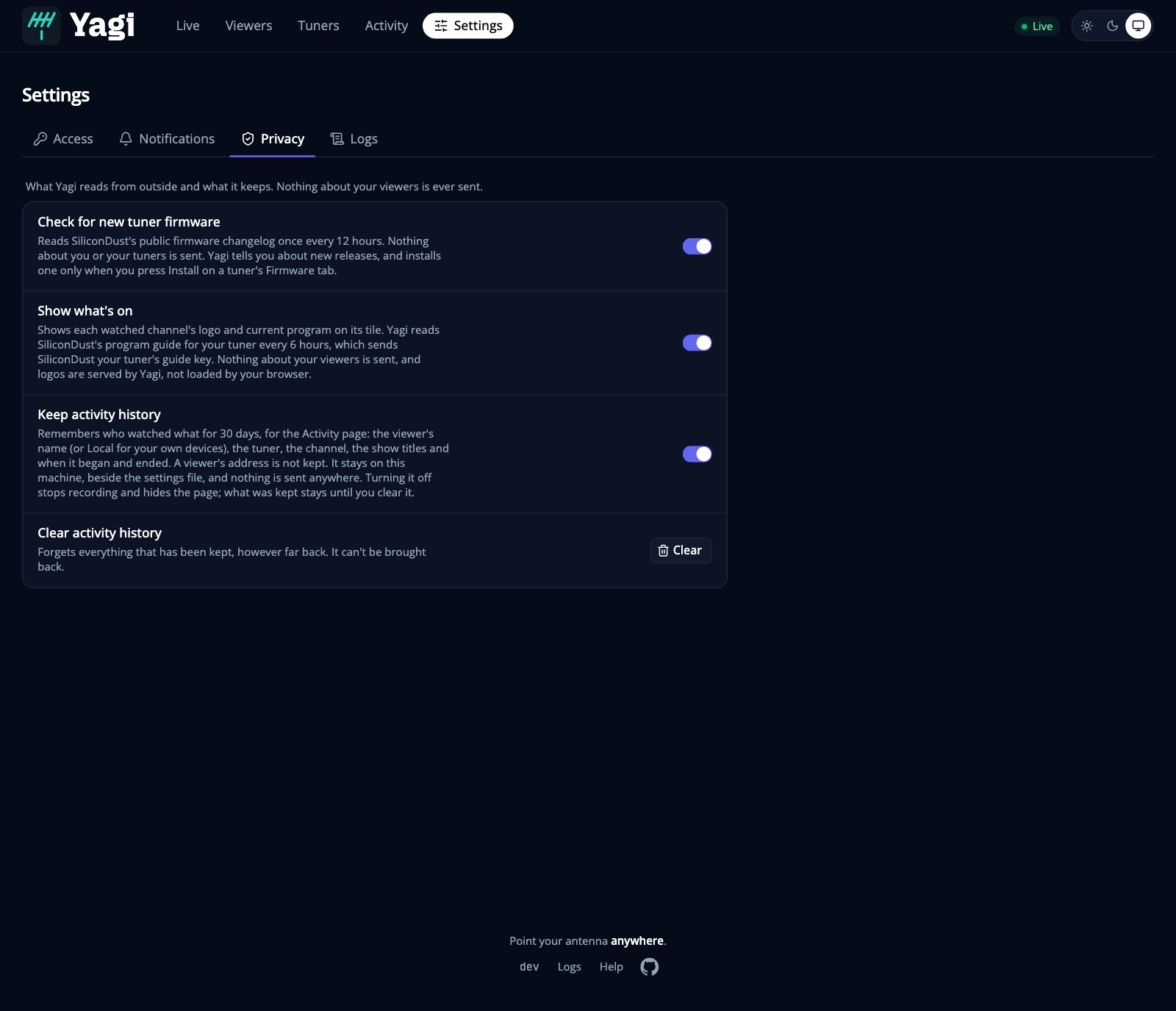The height and width of the screenshot is (1011, 1176).
Task: Open the Notifications settings tab
Action: coord(167,139)
